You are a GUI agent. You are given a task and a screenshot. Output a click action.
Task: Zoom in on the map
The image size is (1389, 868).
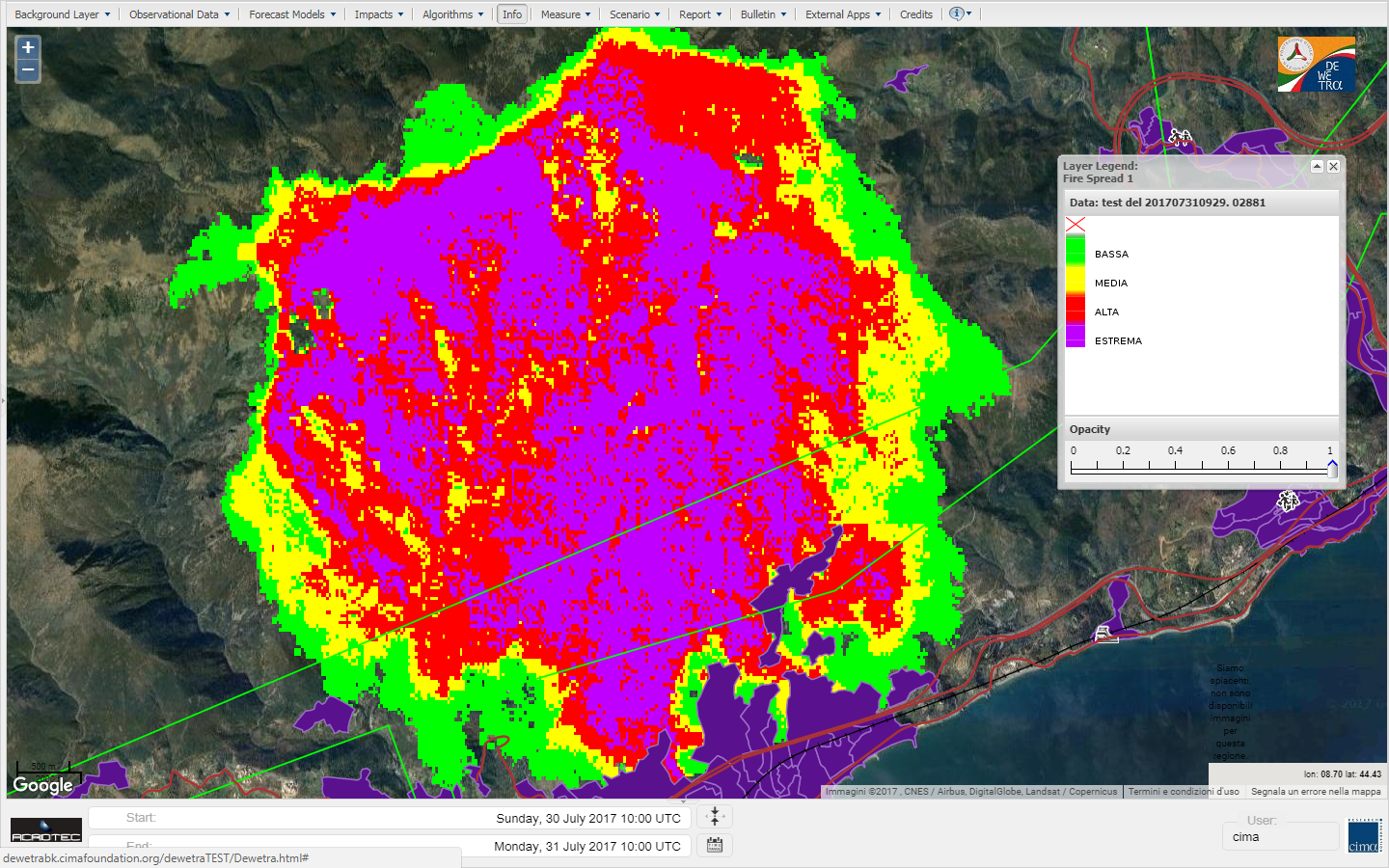coord(28,48)
